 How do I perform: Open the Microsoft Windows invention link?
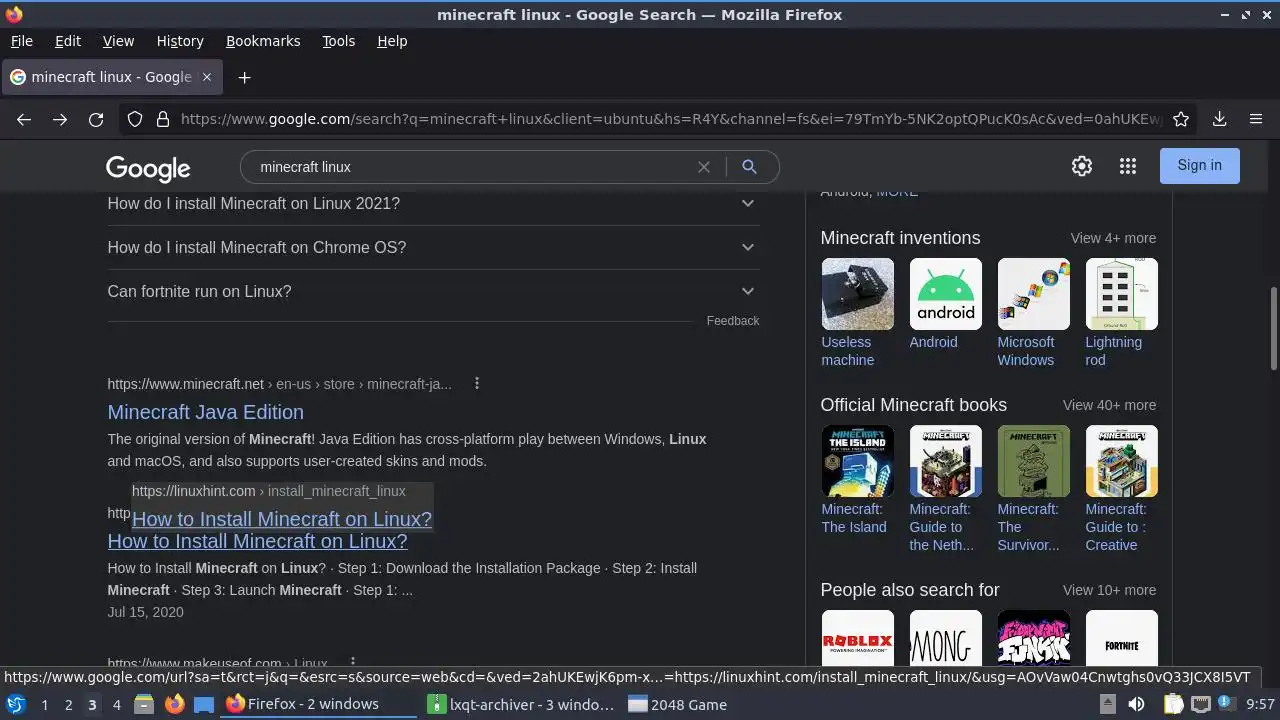coord(1025,351)
